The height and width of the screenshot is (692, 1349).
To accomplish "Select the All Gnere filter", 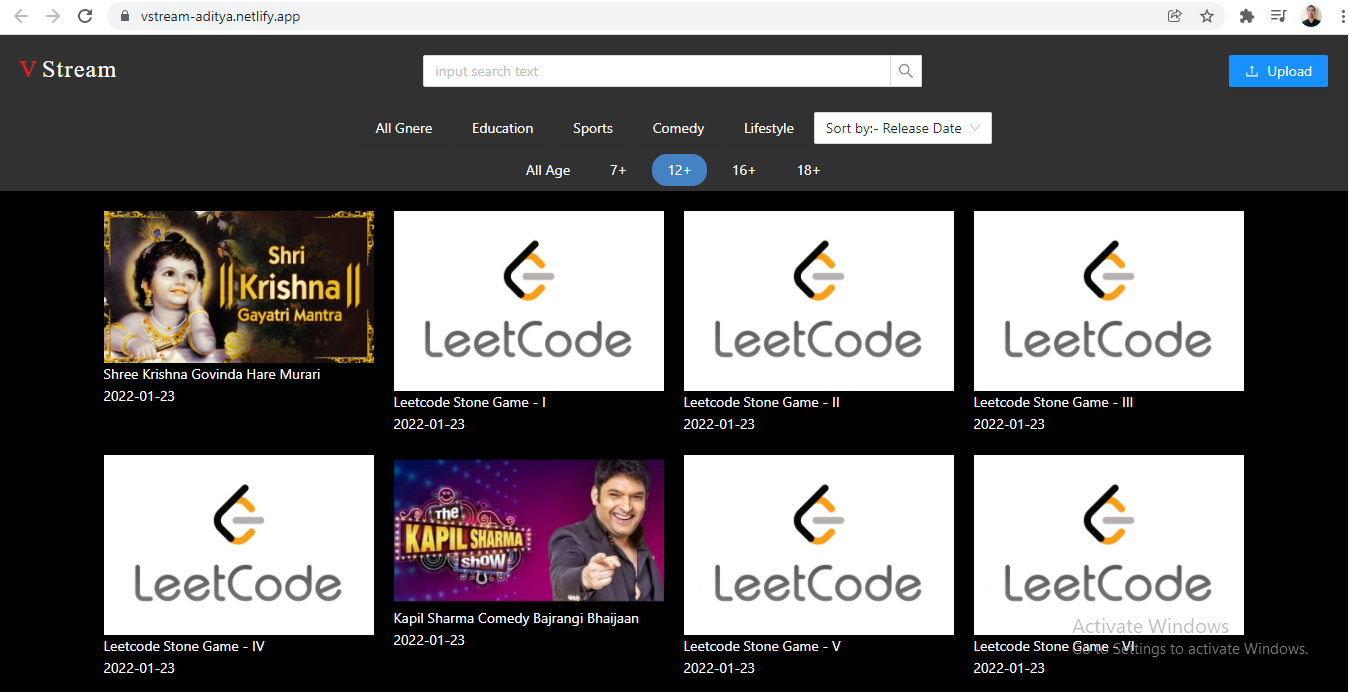I will click(404, 128).
